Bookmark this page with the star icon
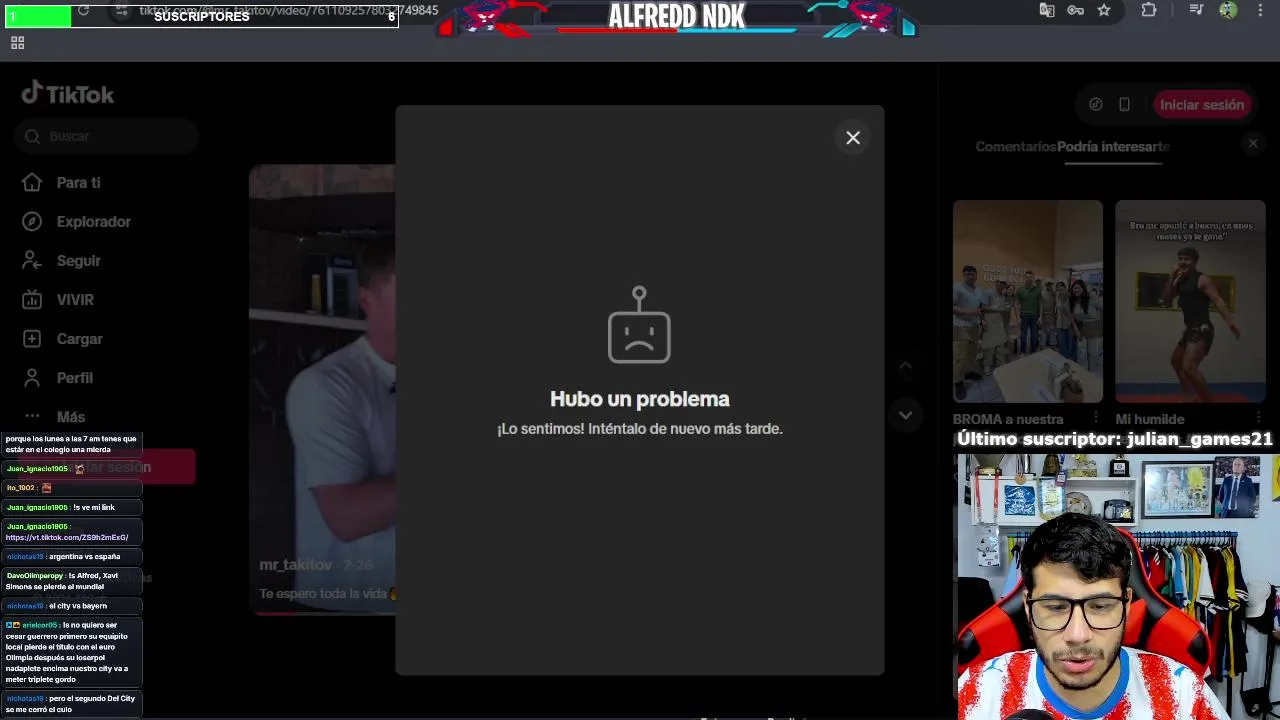This screenshot has height=720, width=1280. 1104,10
